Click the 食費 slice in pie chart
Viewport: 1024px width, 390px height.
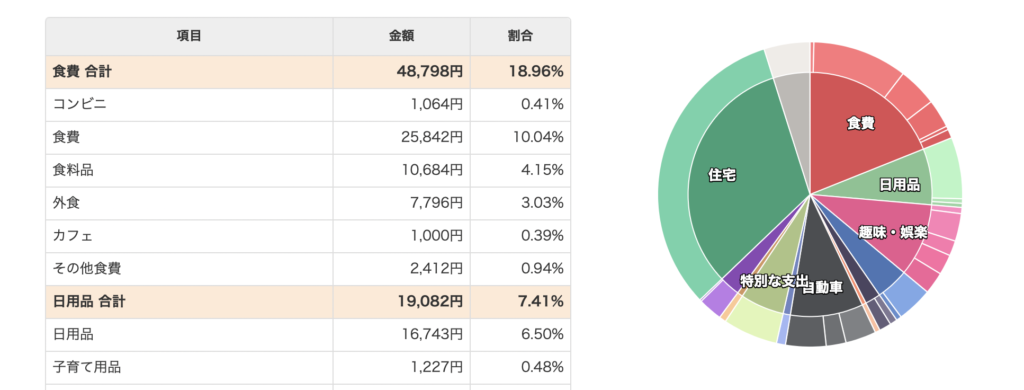coord(861,123)
